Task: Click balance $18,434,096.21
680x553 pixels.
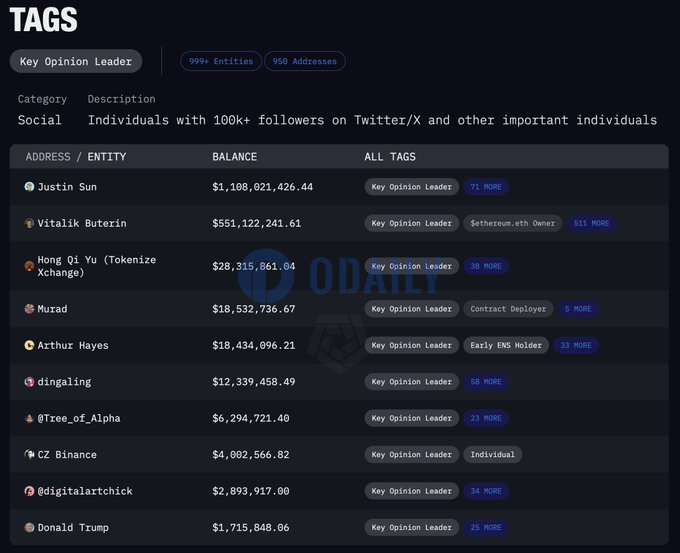Action: 254,345
